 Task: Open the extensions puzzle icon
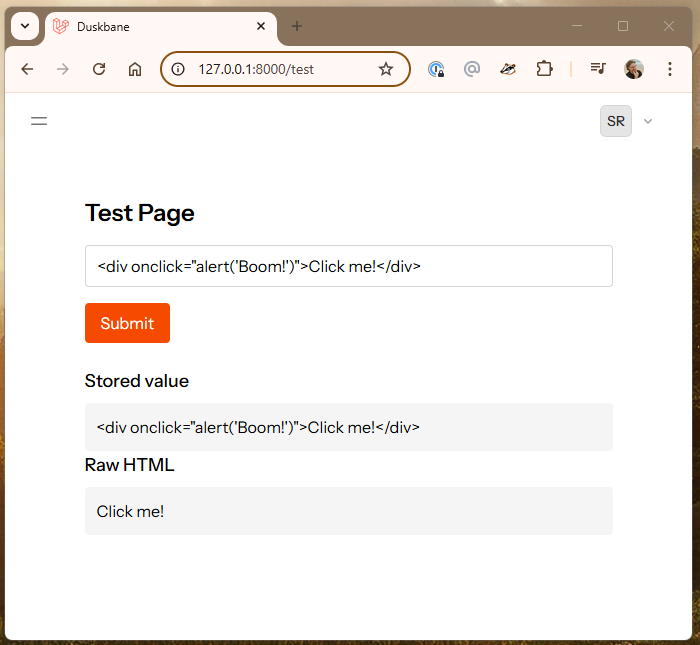click(x=544, y=69)
